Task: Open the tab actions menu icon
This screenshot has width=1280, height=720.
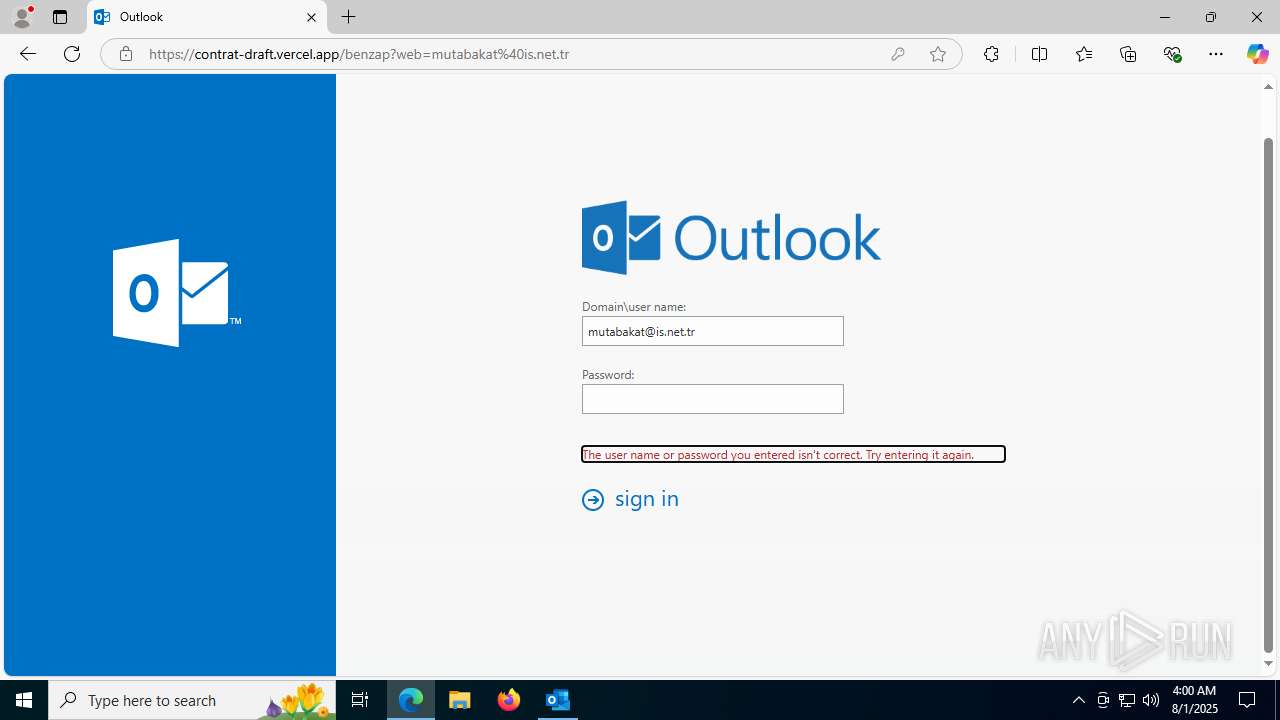Action: click(60, 17)
